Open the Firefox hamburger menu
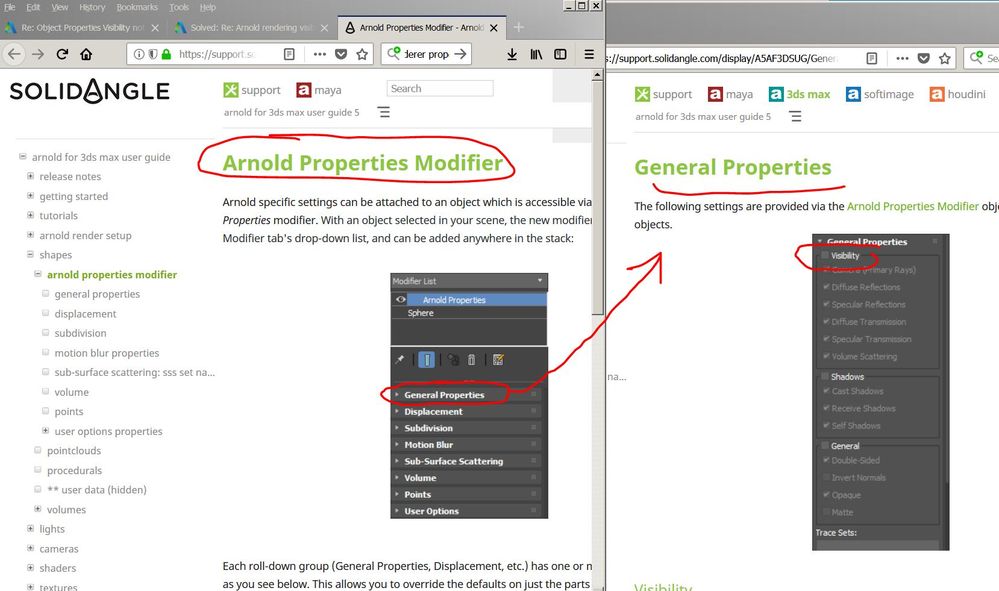Viewport: 999px width, 591px height. point(589,54)
